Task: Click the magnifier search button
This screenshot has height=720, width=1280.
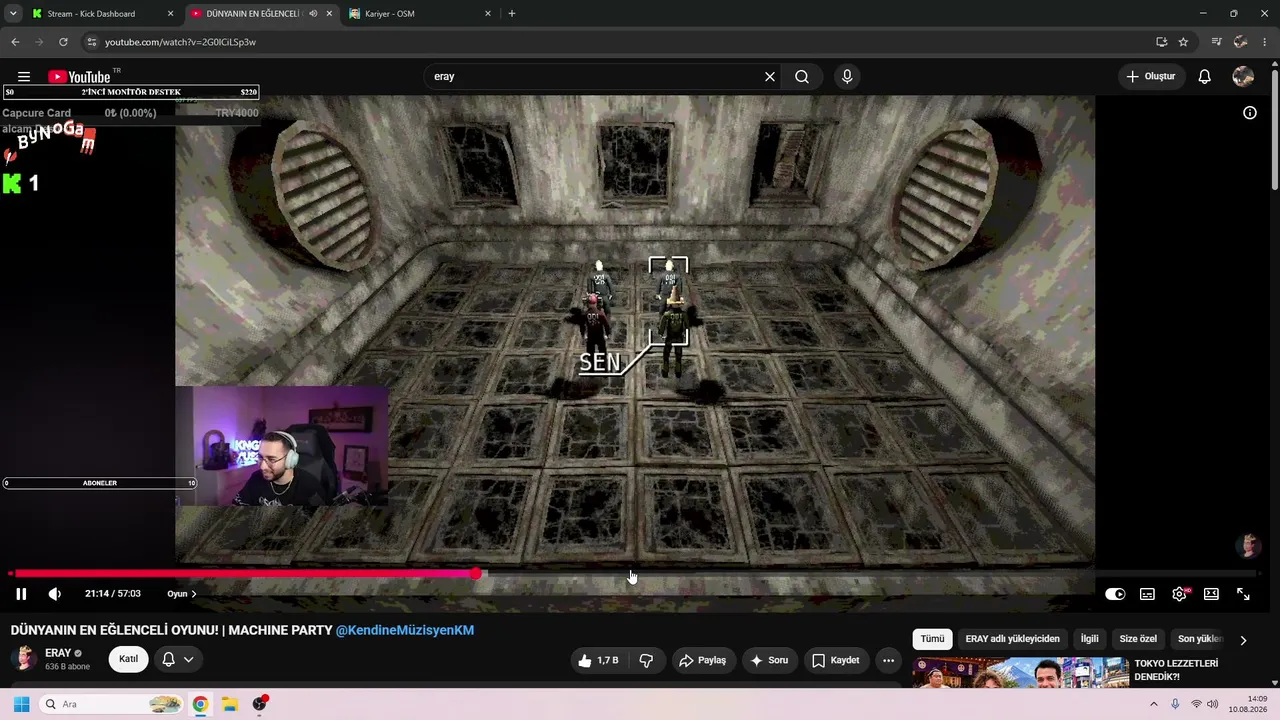Action: pyautogui.click(x=802, y=76)
